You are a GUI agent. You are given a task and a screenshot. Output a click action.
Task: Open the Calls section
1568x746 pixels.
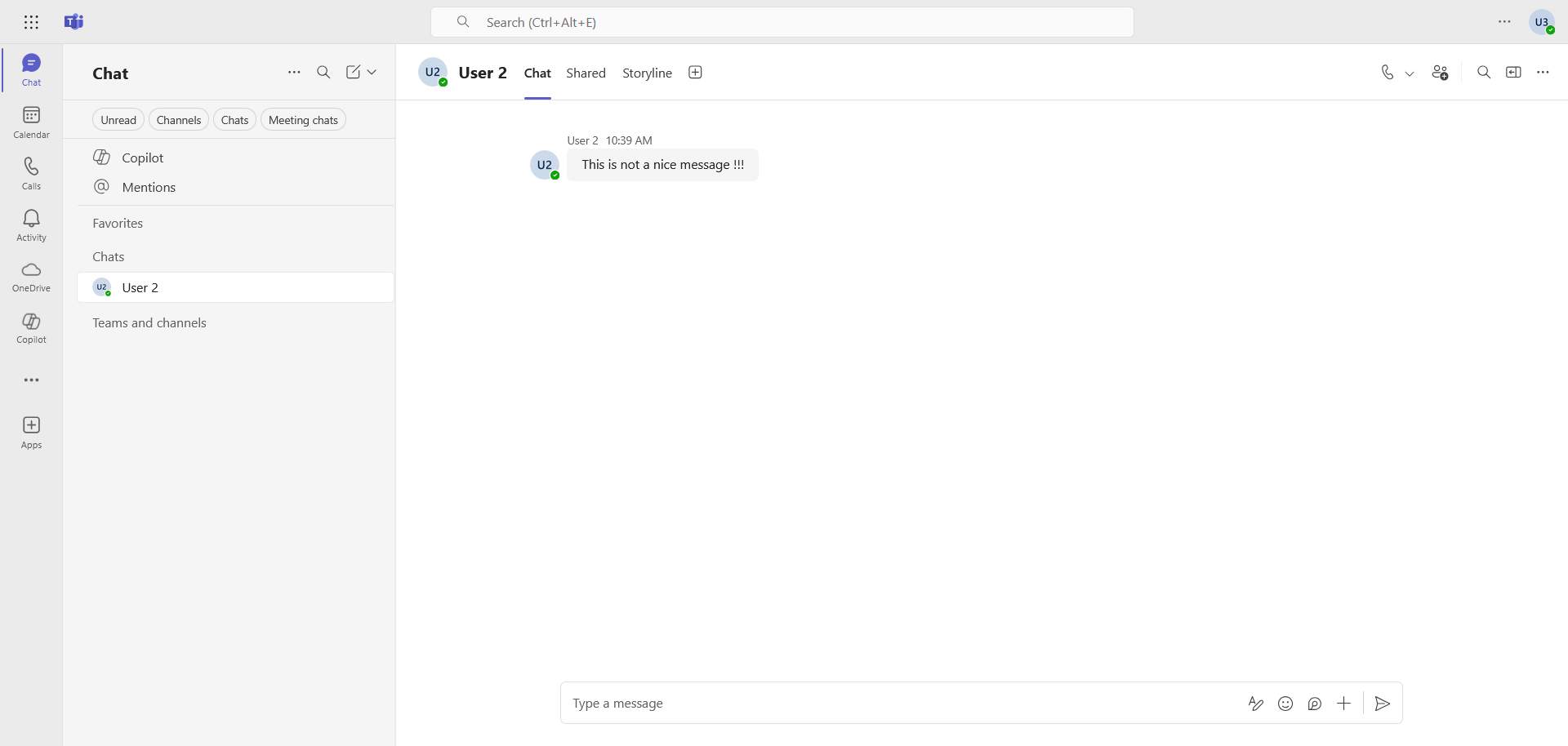[x=31, y=173]
